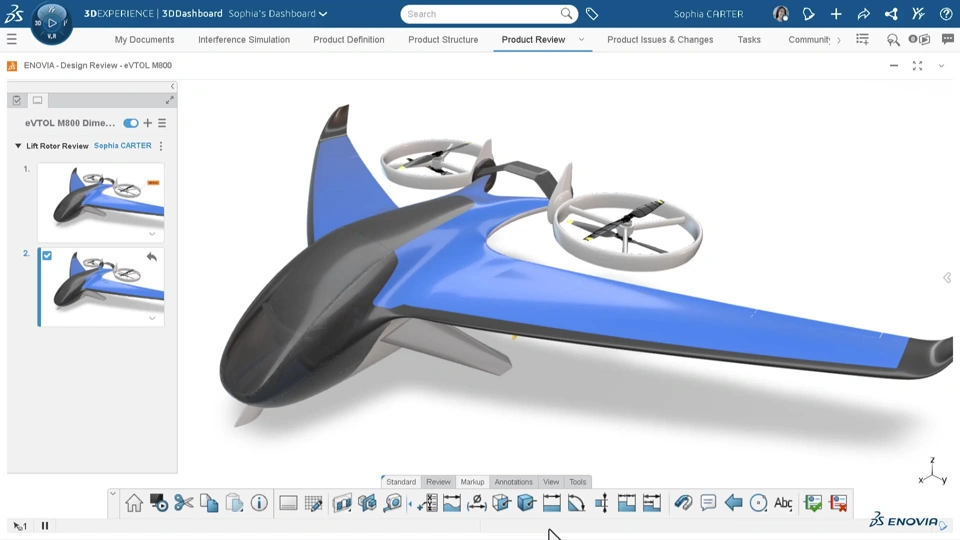
Task: Open the panel list menu button
Action: pos(162,123)
